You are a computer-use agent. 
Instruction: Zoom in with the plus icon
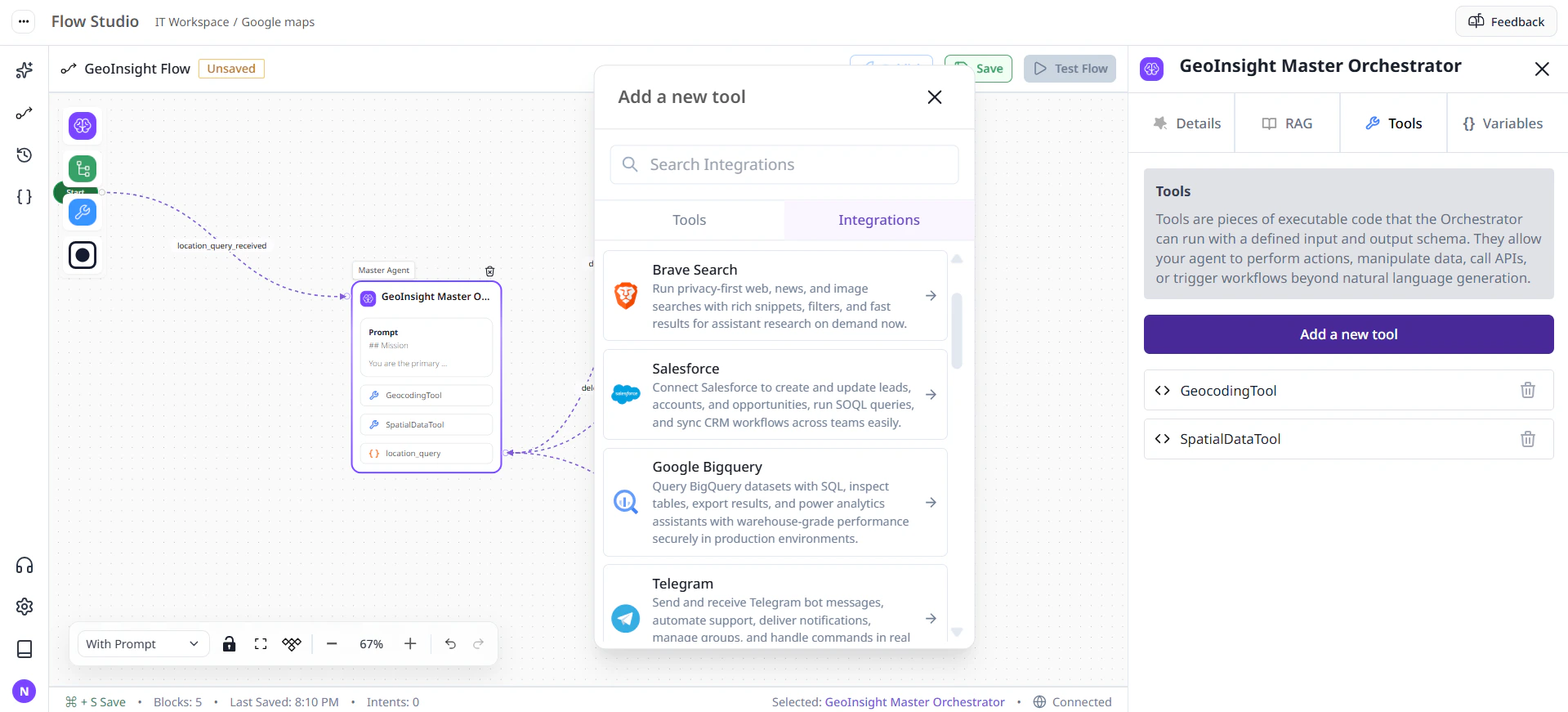410,644
